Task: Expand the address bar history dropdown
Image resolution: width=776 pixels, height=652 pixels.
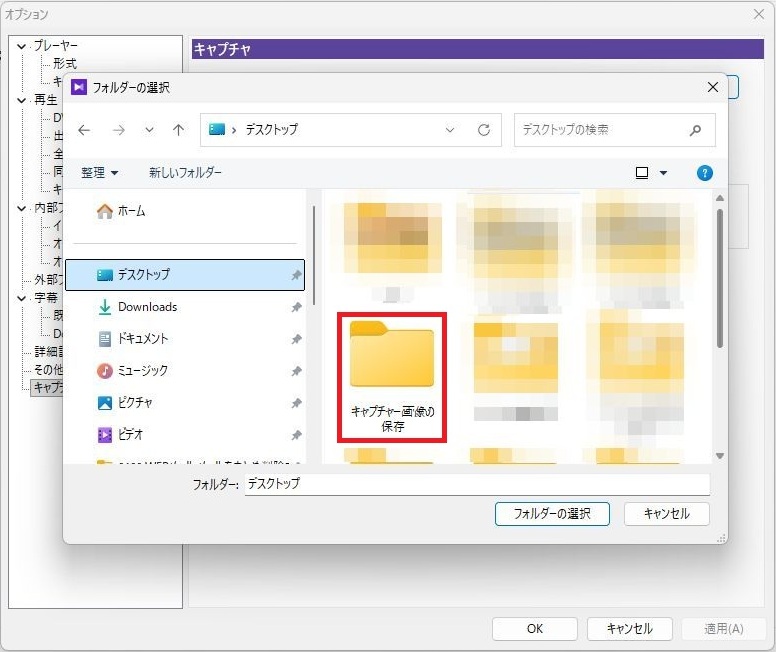Action: (x=450, y=130)
